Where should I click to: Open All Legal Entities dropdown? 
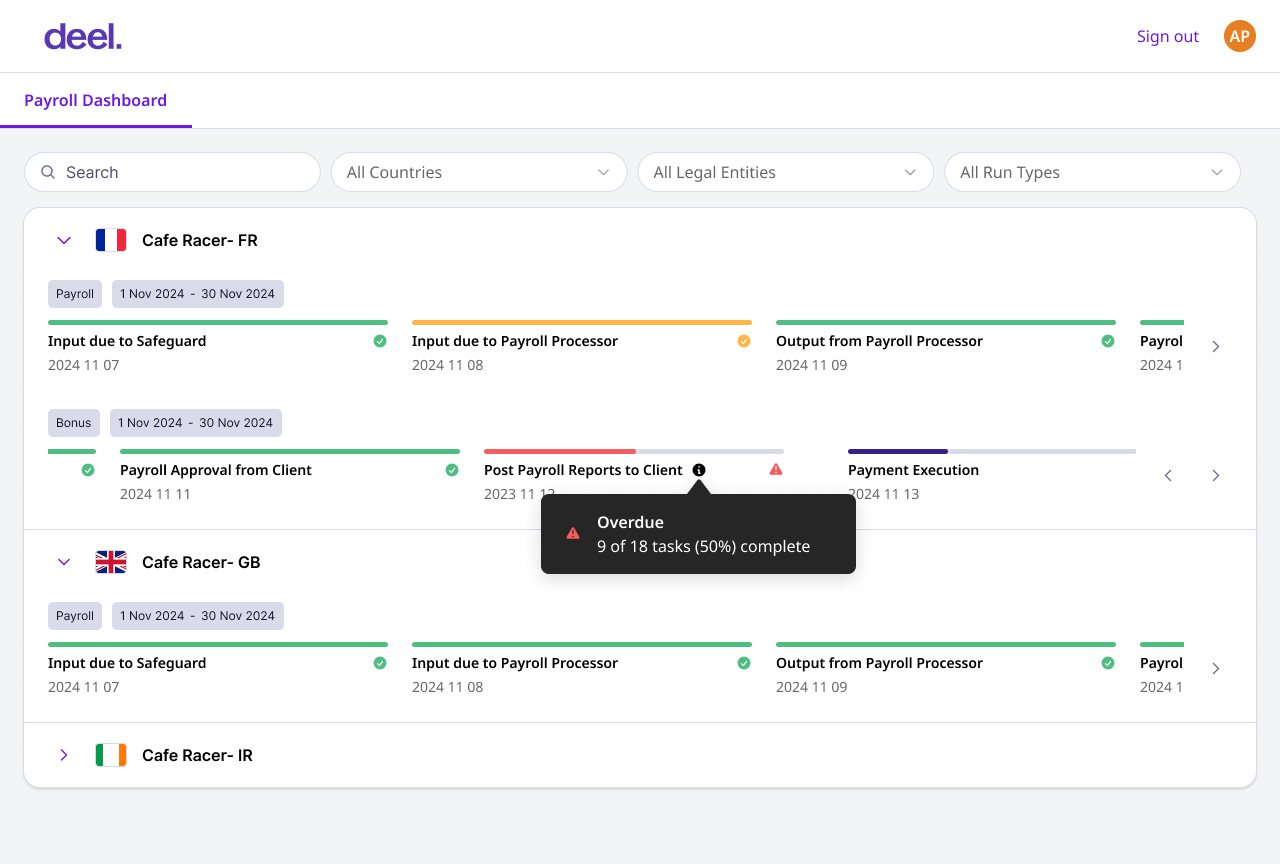tap(786, 172)
